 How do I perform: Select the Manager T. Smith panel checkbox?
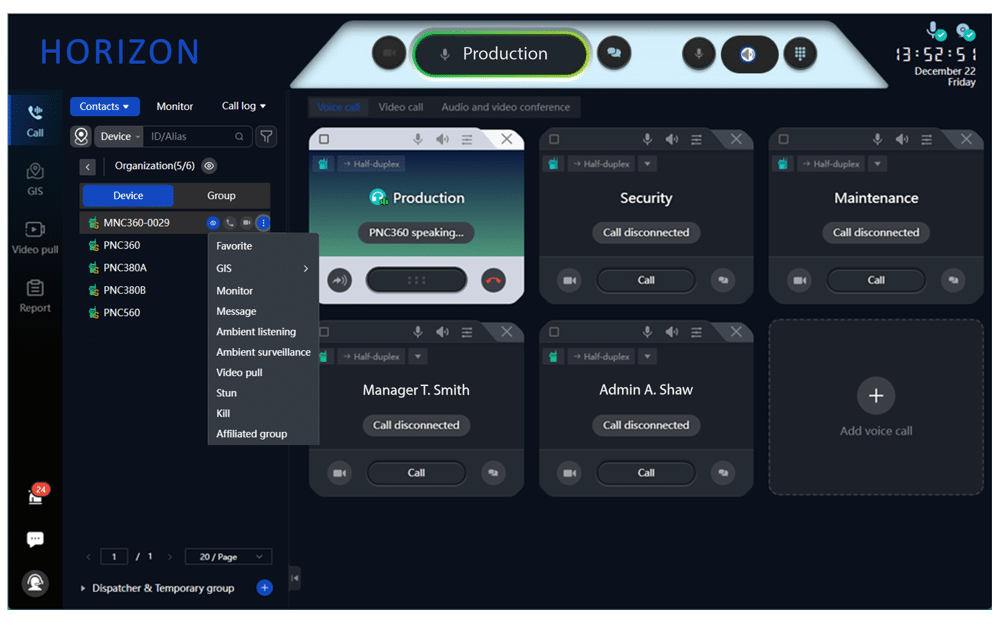tap(324, 332)
